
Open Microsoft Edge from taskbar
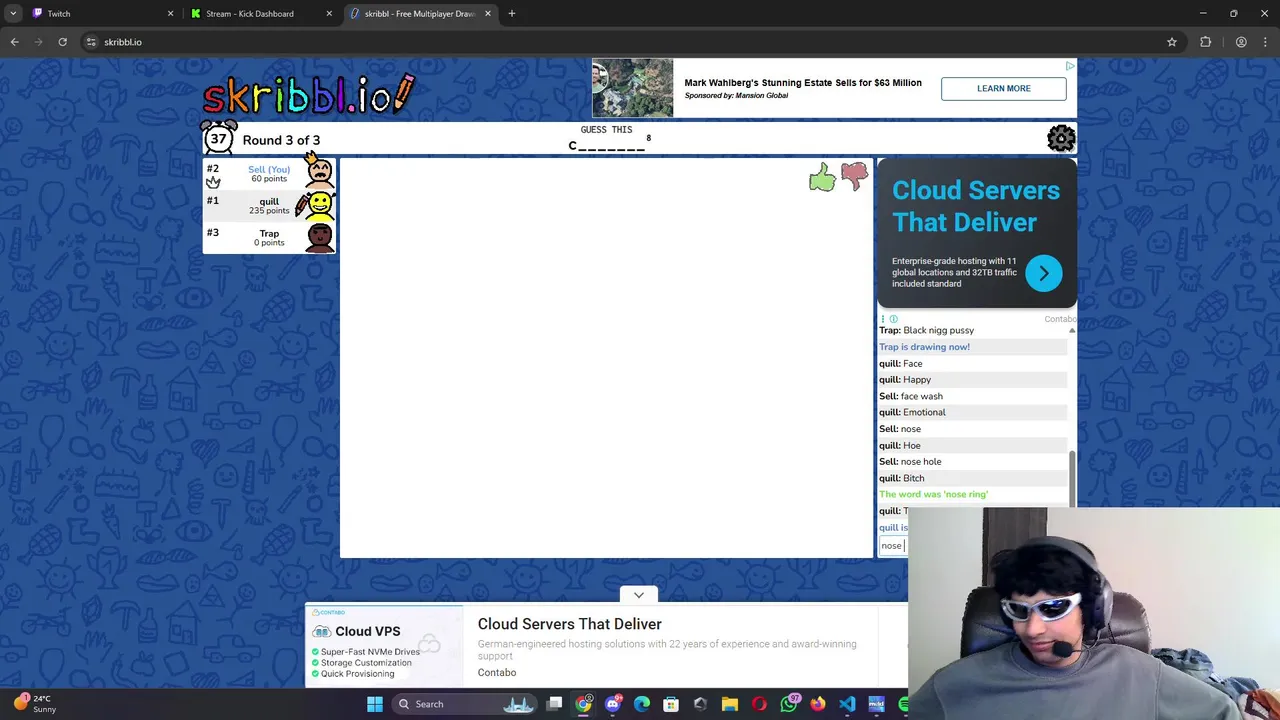[642, 704]
